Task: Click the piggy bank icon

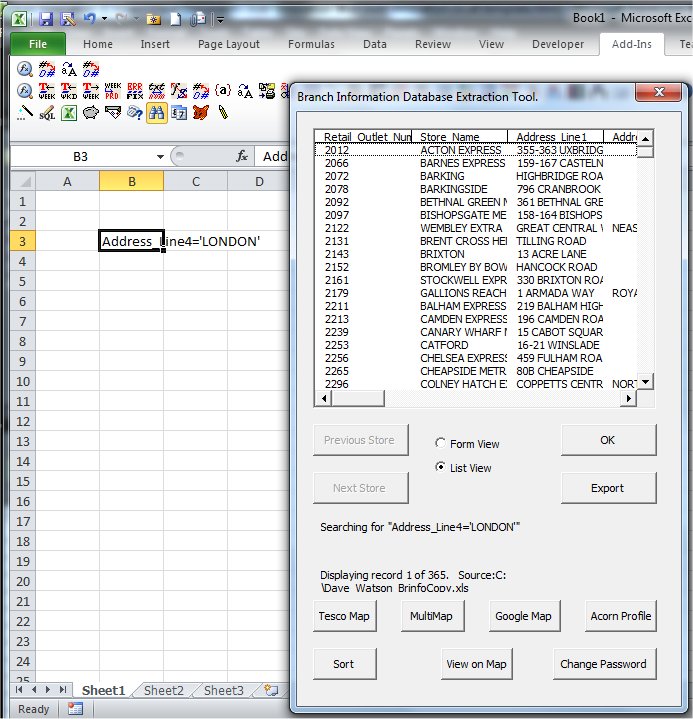Action: (x=91, y=113)
